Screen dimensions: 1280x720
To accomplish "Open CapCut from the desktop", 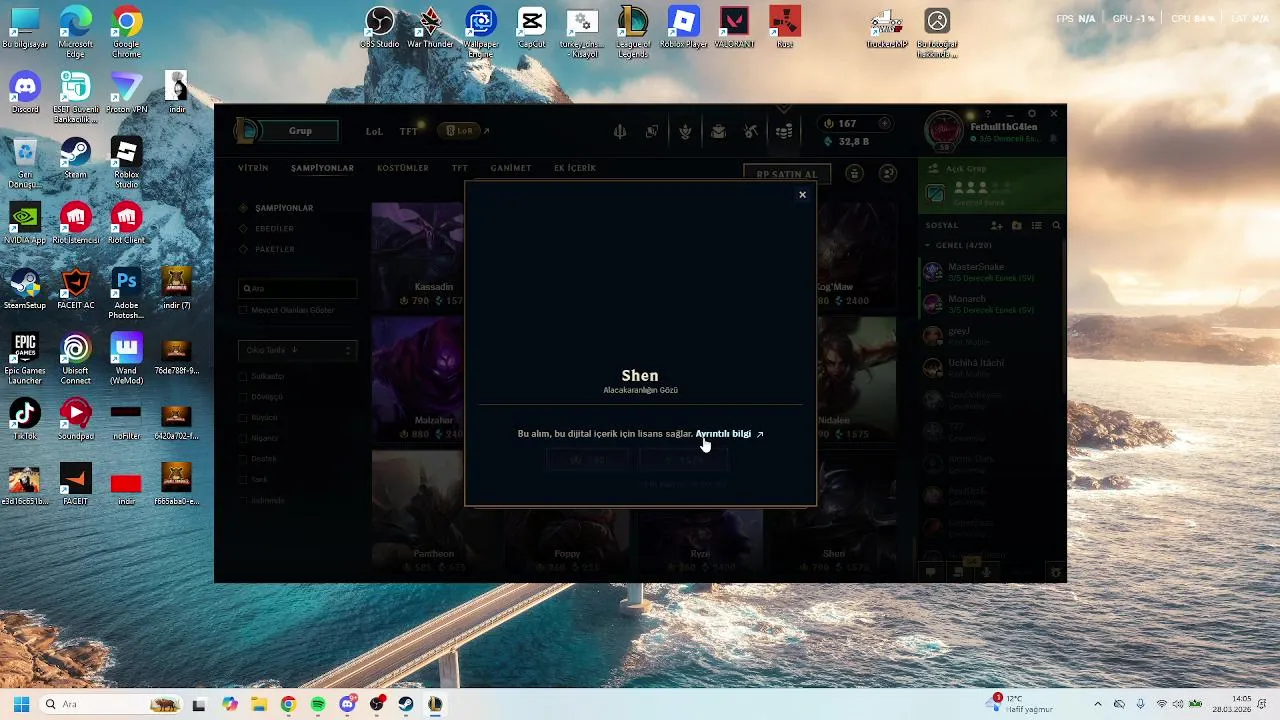I will pyautogui.click(x=532, y=28).
